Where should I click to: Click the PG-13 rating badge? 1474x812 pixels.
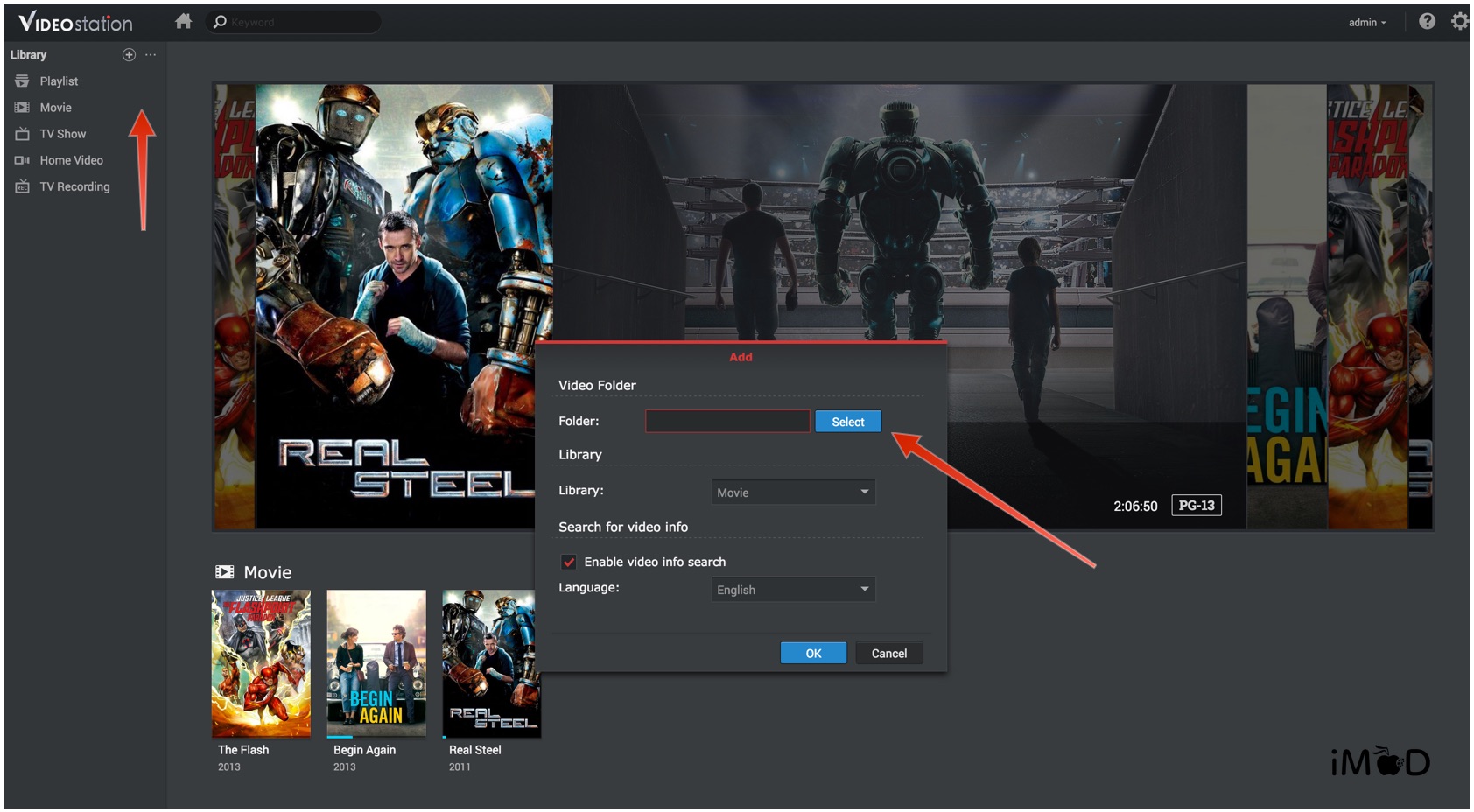click(1197, 506)
